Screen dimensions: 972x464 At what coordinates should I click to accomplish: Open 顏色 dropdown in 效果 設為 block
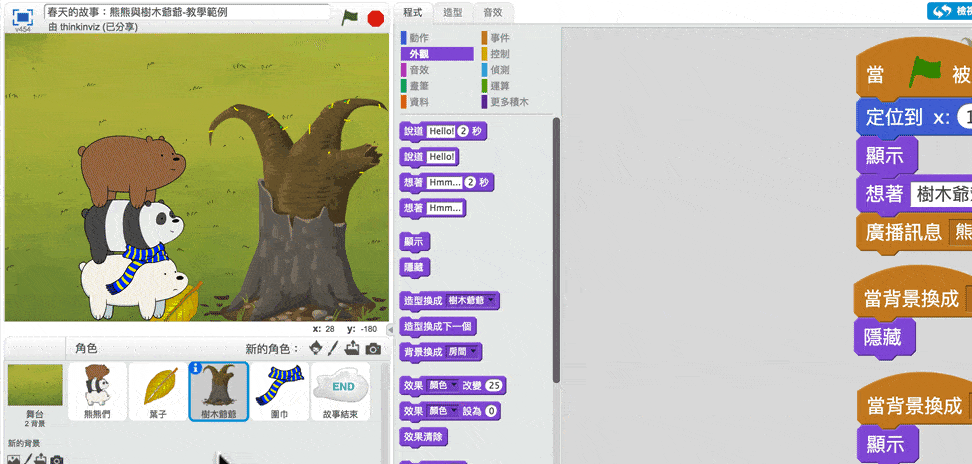point(442,411)
